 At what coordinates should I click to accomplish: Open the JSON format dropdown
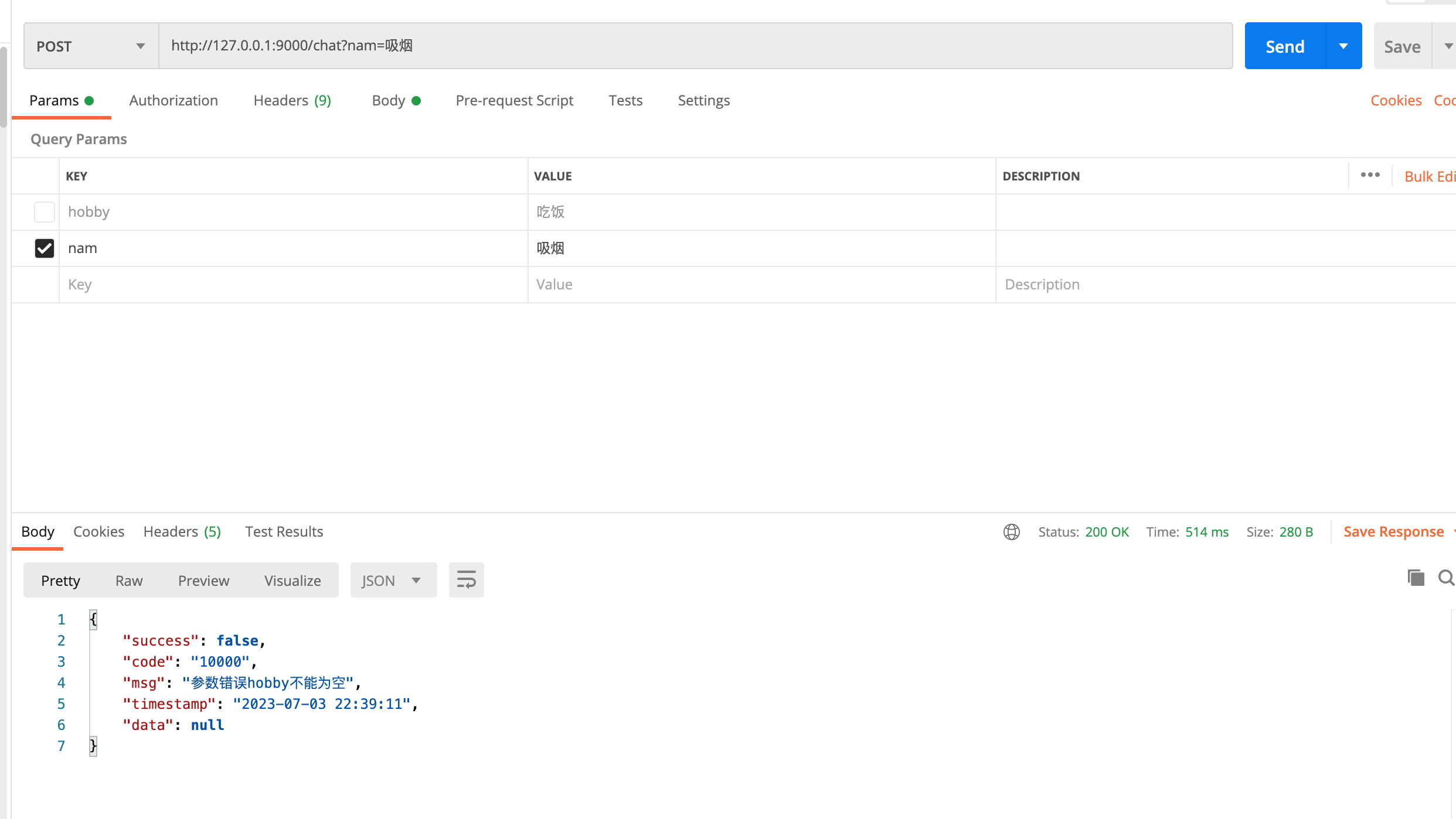tap(393, 580)
